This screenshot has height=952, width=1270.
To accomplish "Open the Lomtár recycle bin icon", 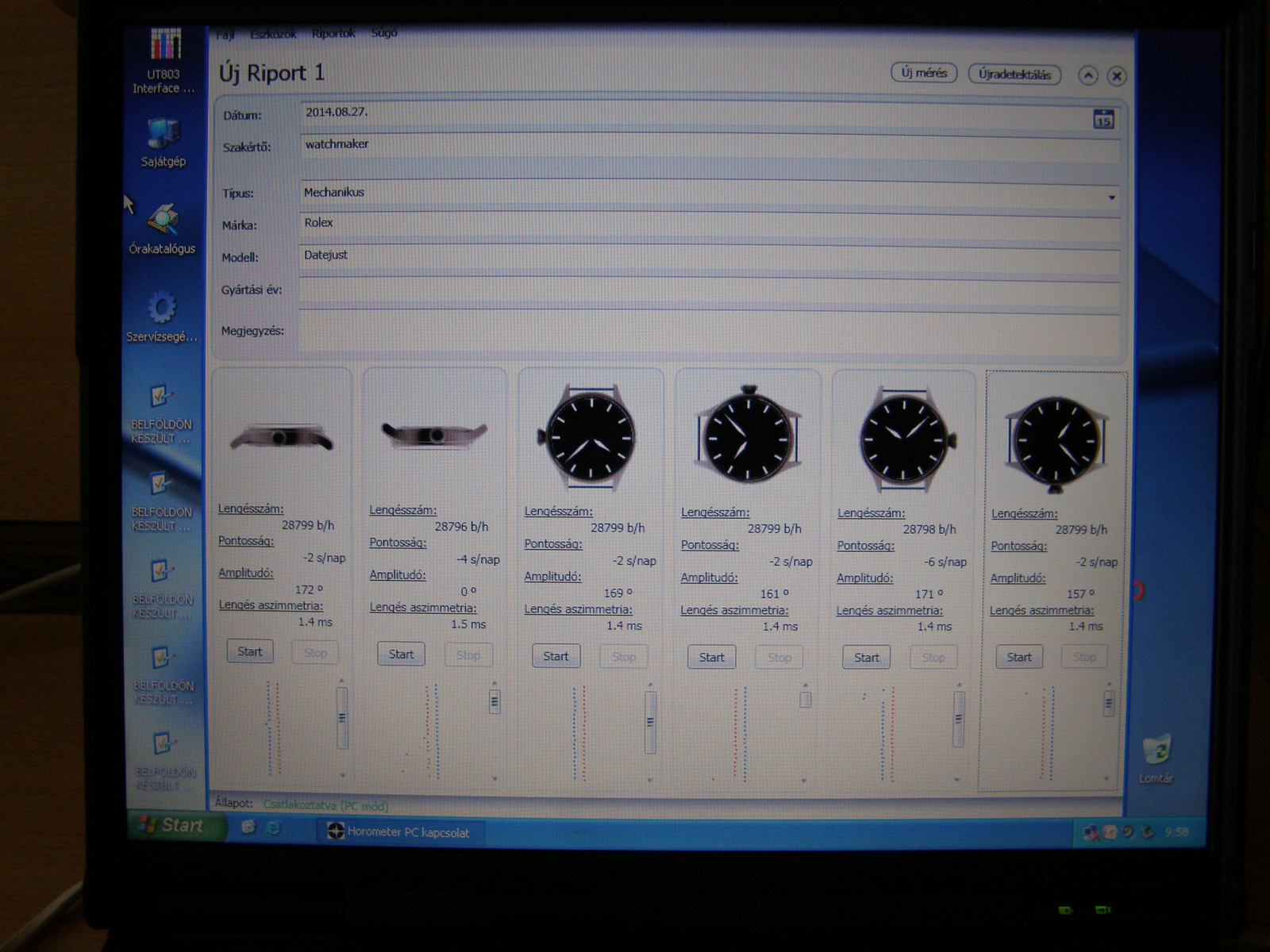I will [1156, 759].
